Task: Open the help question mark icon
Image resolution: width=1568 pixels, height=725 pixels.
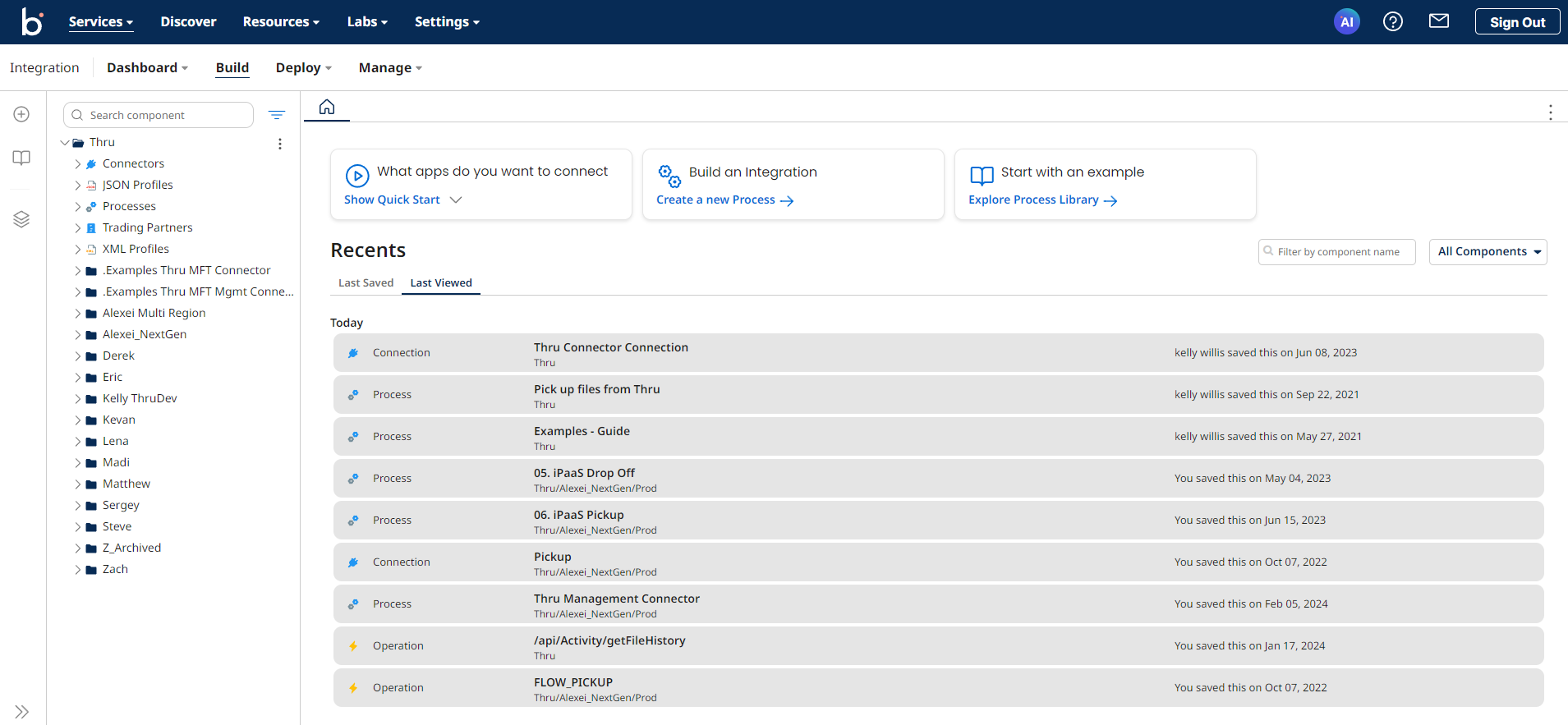Action: (1392, 22)
